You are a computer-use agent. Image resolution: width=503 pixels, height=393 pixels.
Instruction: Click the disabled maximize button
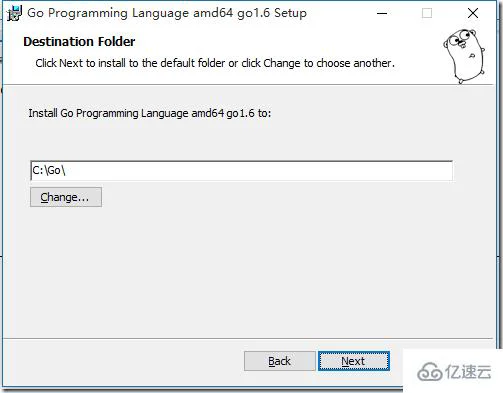coord(427,13)
